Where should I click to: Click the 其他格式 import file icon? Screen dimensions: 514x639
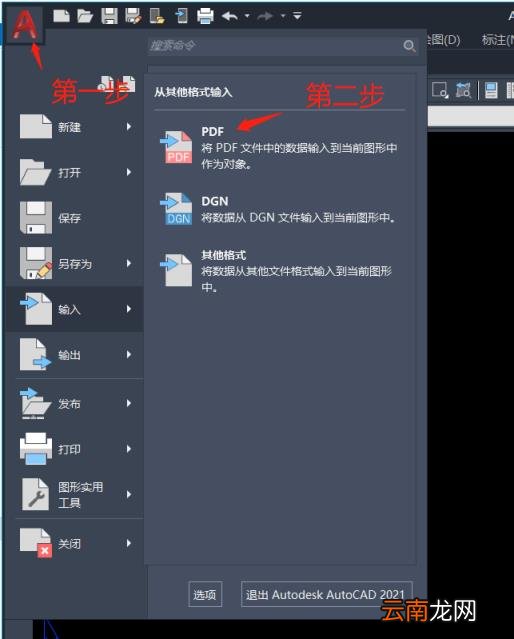click(176, 270)
